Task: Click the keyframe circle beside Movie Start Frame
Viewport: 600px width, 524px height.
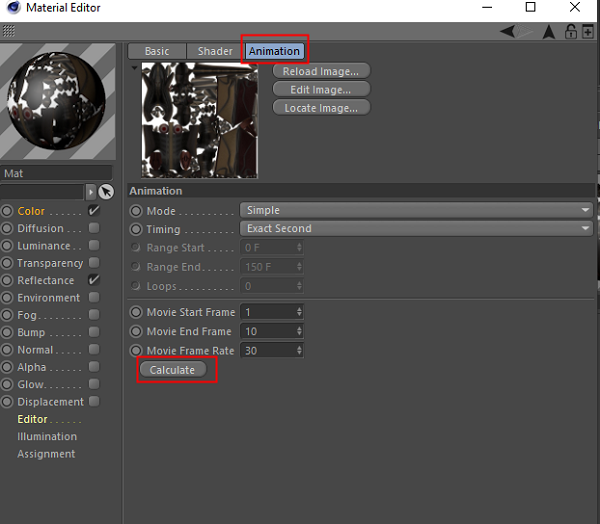Action: pos(137,313)
